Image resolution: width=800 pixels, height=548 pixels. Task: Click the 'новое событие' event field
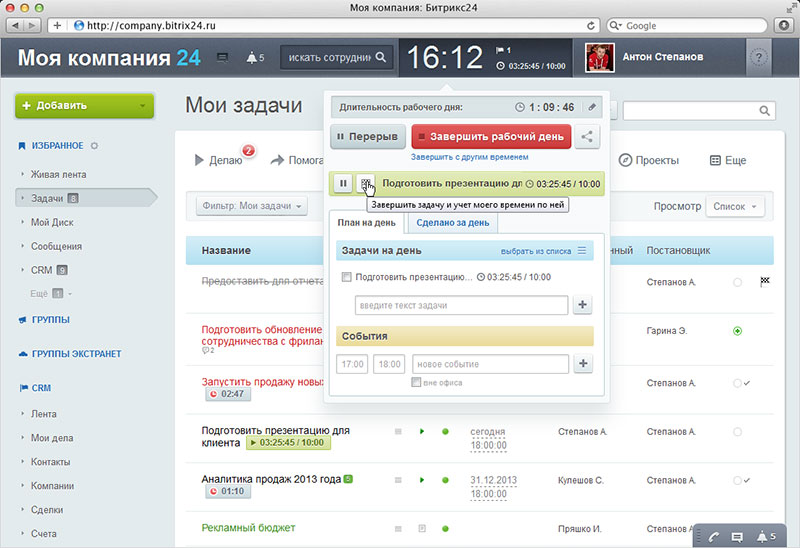pos(490,364)
